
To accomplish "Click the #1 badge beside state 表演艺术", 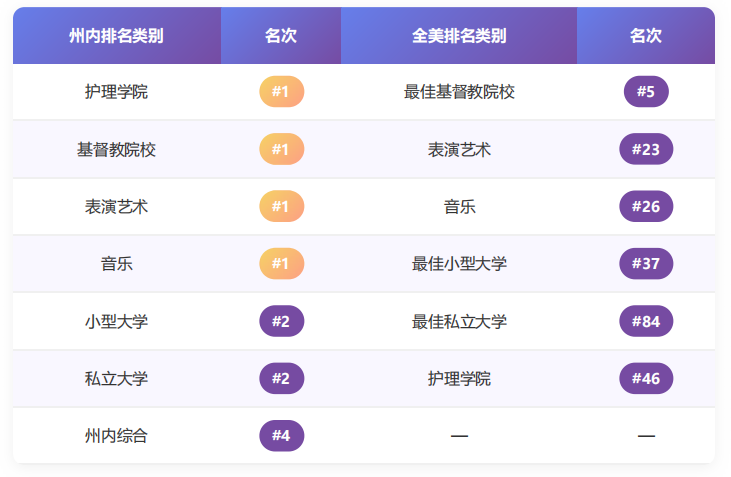I will (x=282, y=206).
